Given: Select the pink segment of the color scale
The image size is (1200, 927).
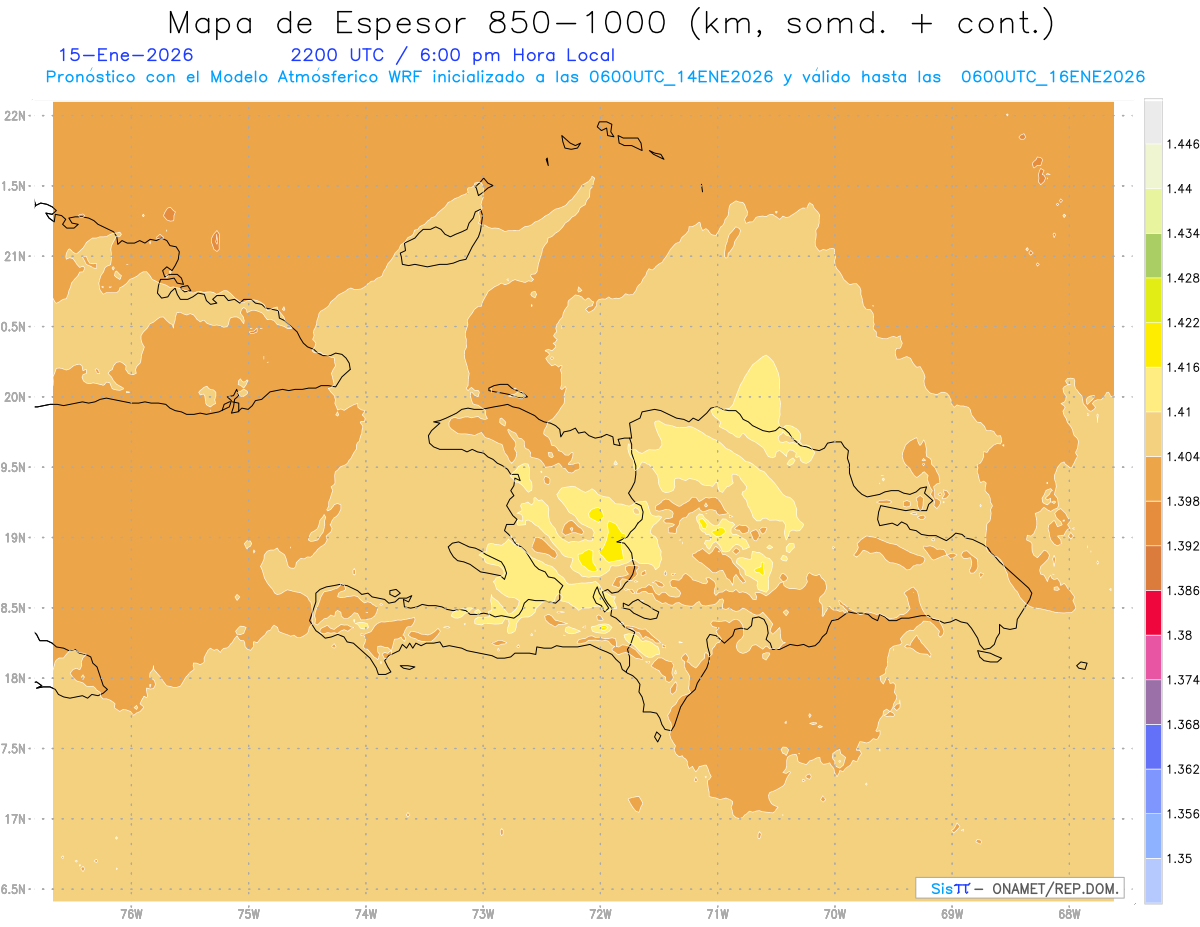Looking at the screenshot, I should click(x=1153, y=658).
